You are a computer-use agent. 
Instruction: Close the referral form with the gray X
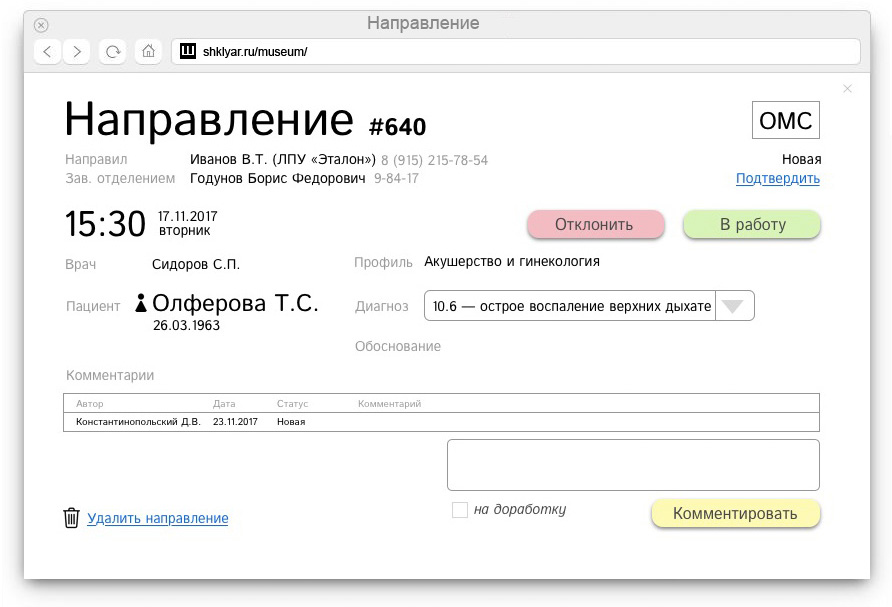coord(847,89)
